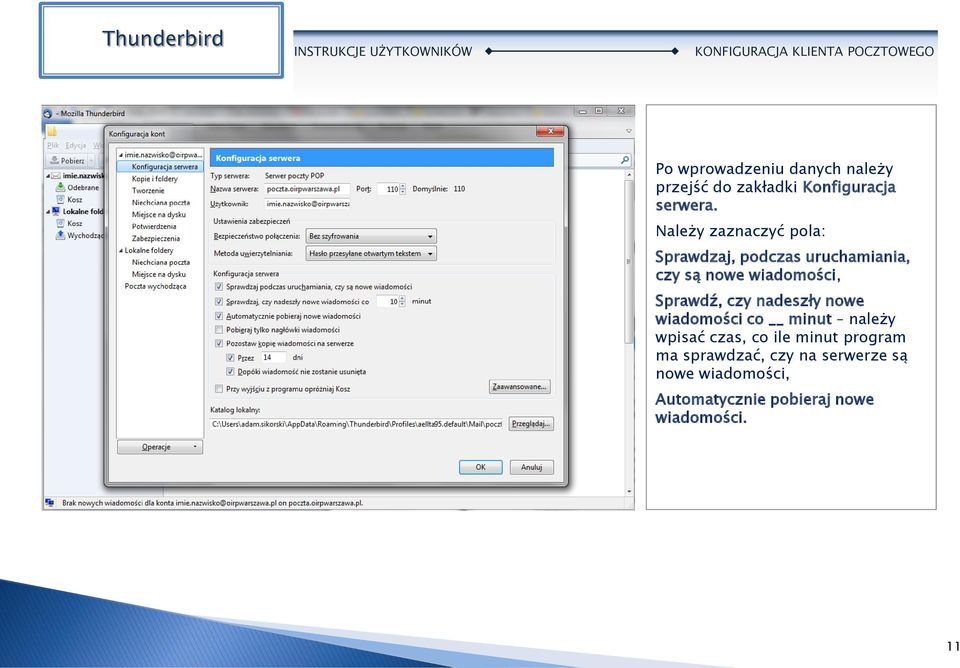
Task: Click the Lokalne foldery computer icon
Action: (x=56, y=211)
